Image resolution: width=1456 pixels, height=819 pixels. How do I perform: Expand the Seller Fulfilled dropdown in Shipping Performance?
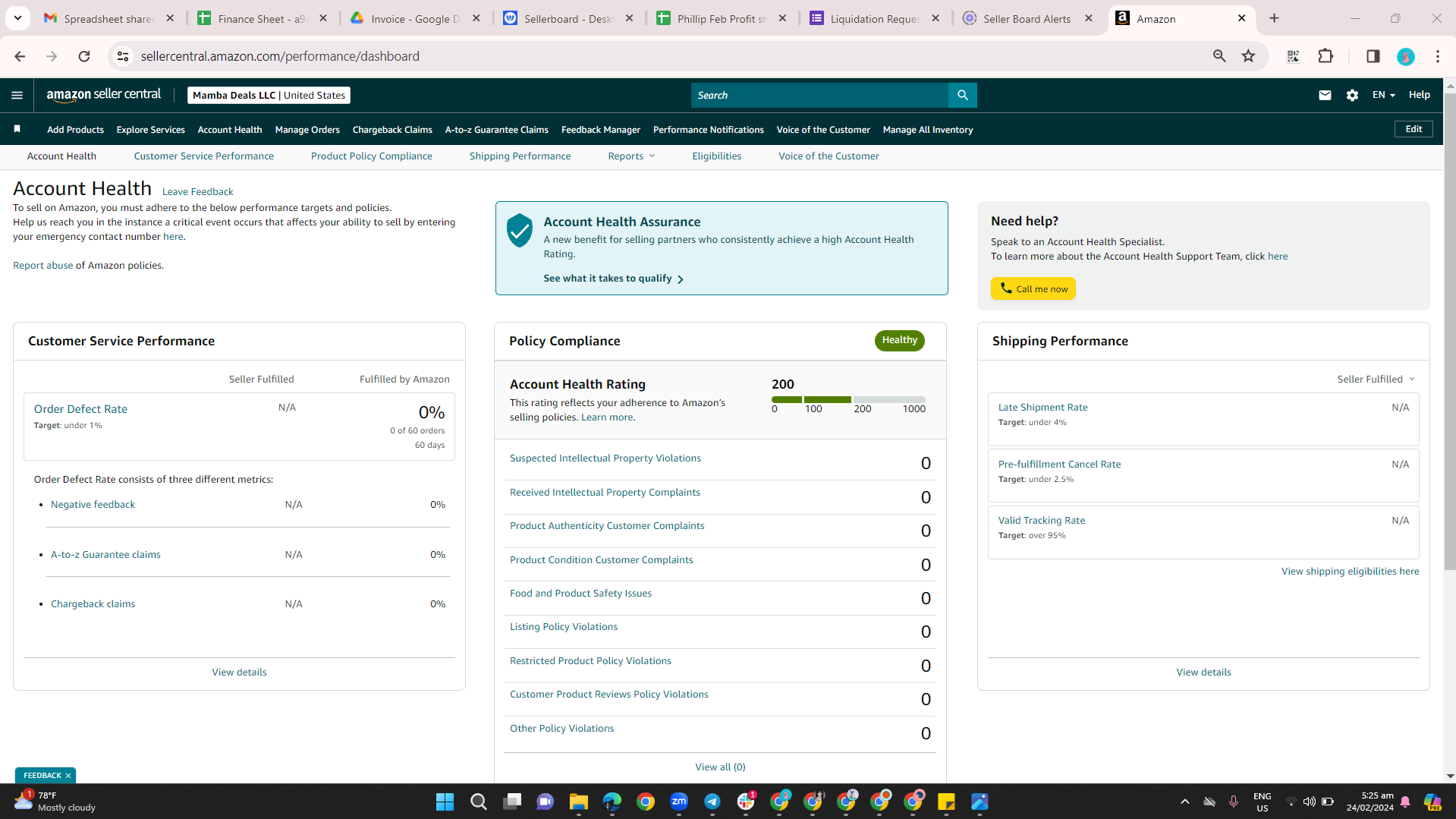(x=1376, y=380)
